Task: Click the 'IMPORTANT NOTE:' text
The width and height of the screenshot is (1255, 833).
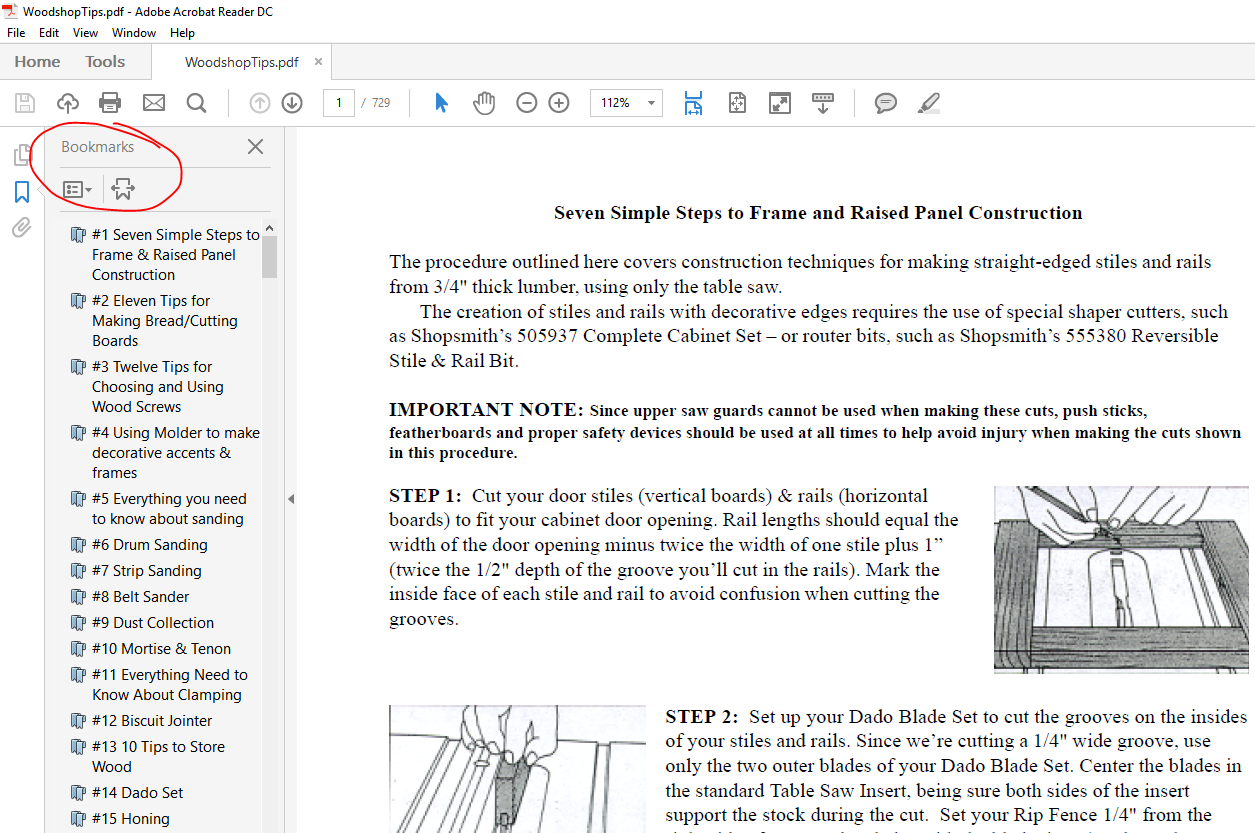Action: [486, 410]
